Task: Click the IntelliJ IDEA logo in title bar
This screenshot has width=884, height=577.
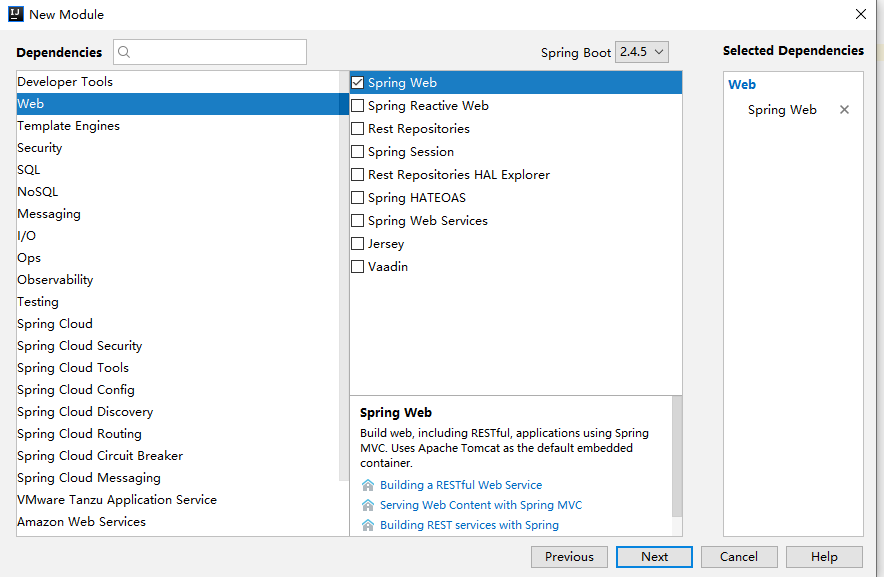Action: [x=15, y=14]
